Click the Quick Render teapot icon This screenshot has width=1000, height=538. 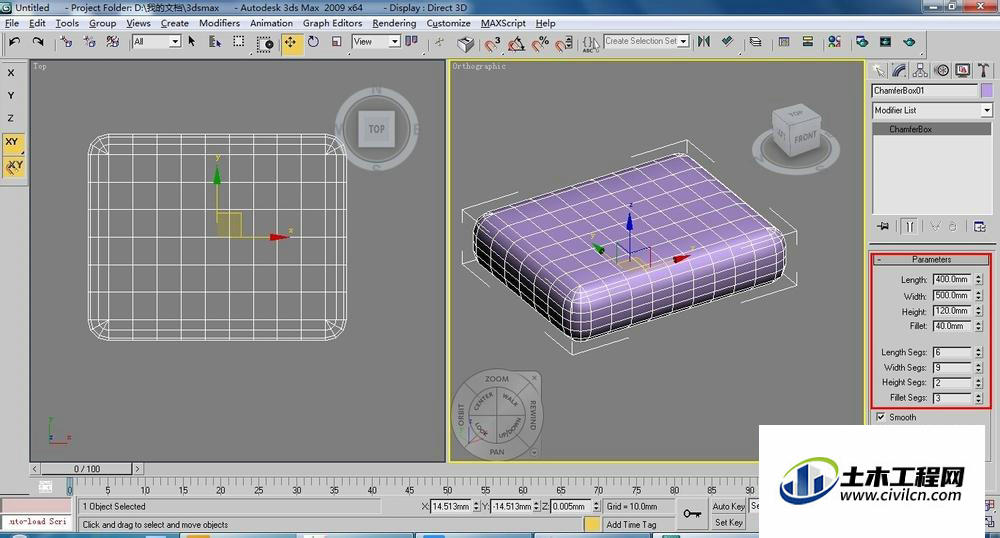[909, 42]
